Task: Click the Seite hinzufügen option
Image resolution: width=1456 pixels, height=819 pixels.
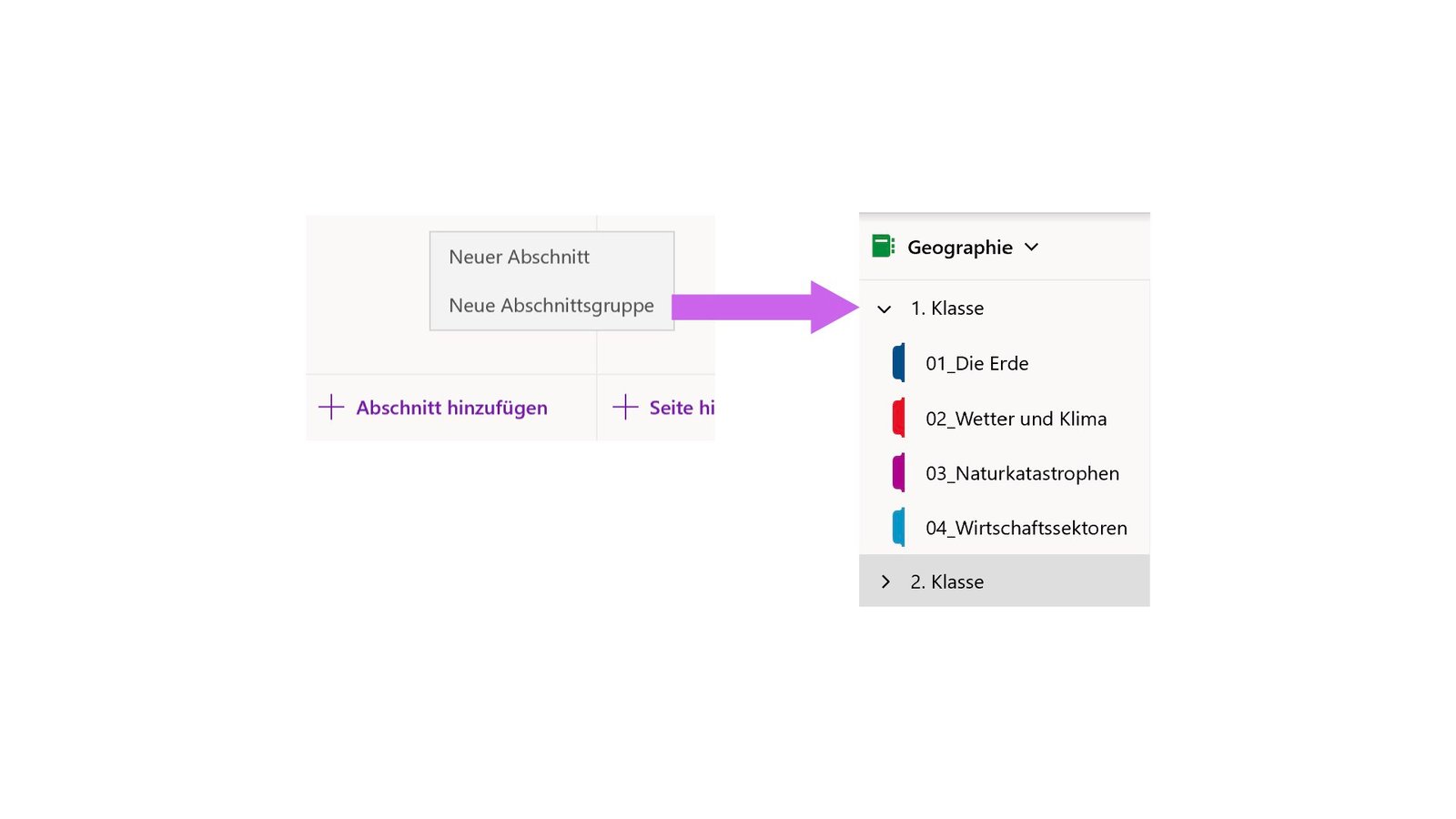Action: (x=678, y=408)
